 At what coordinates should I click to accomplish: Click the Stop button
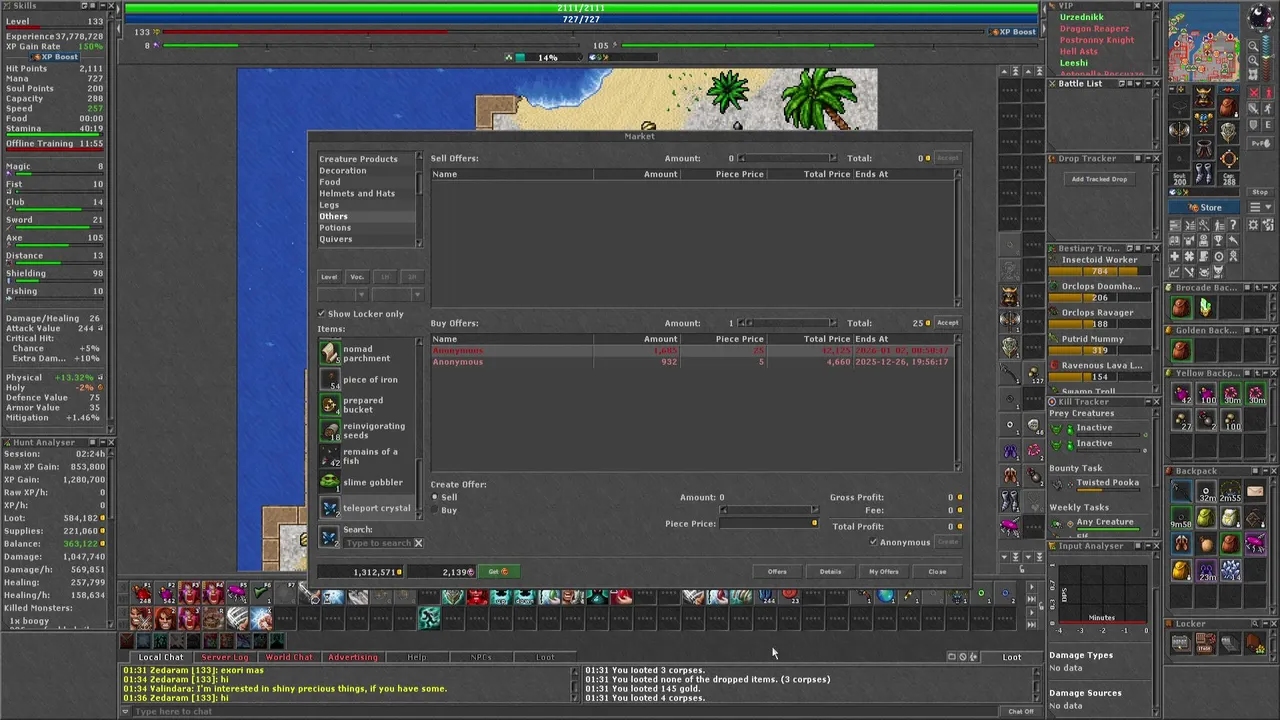pos(1259,192)
